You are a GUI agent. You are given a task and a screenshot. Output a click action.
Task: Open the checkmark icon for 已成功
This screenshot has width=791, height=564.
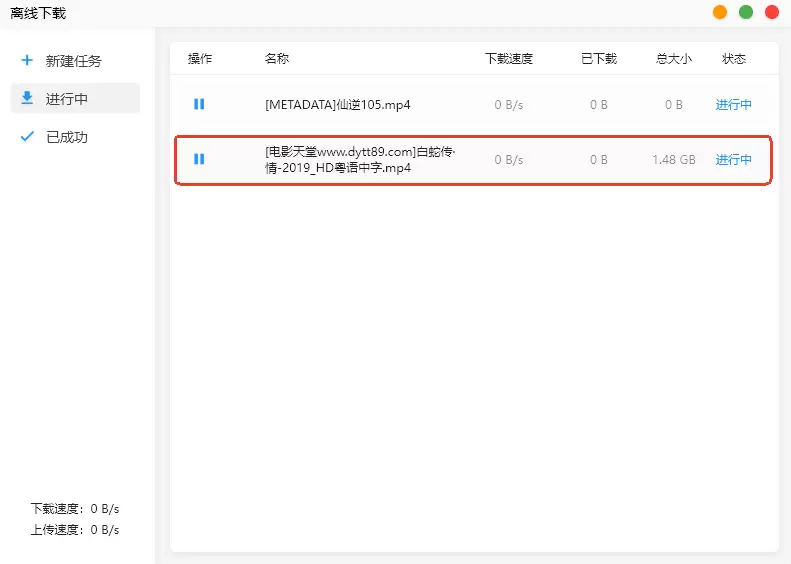click(x=27, y=136)
